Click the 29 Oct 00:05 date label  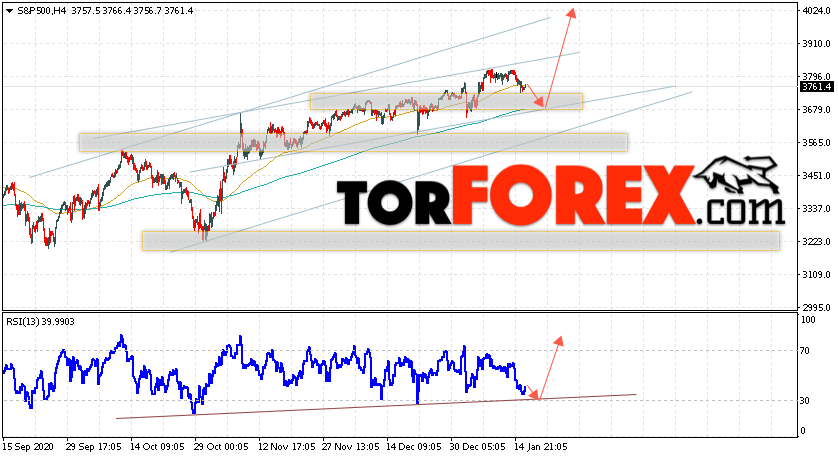[x=219, y=446]
